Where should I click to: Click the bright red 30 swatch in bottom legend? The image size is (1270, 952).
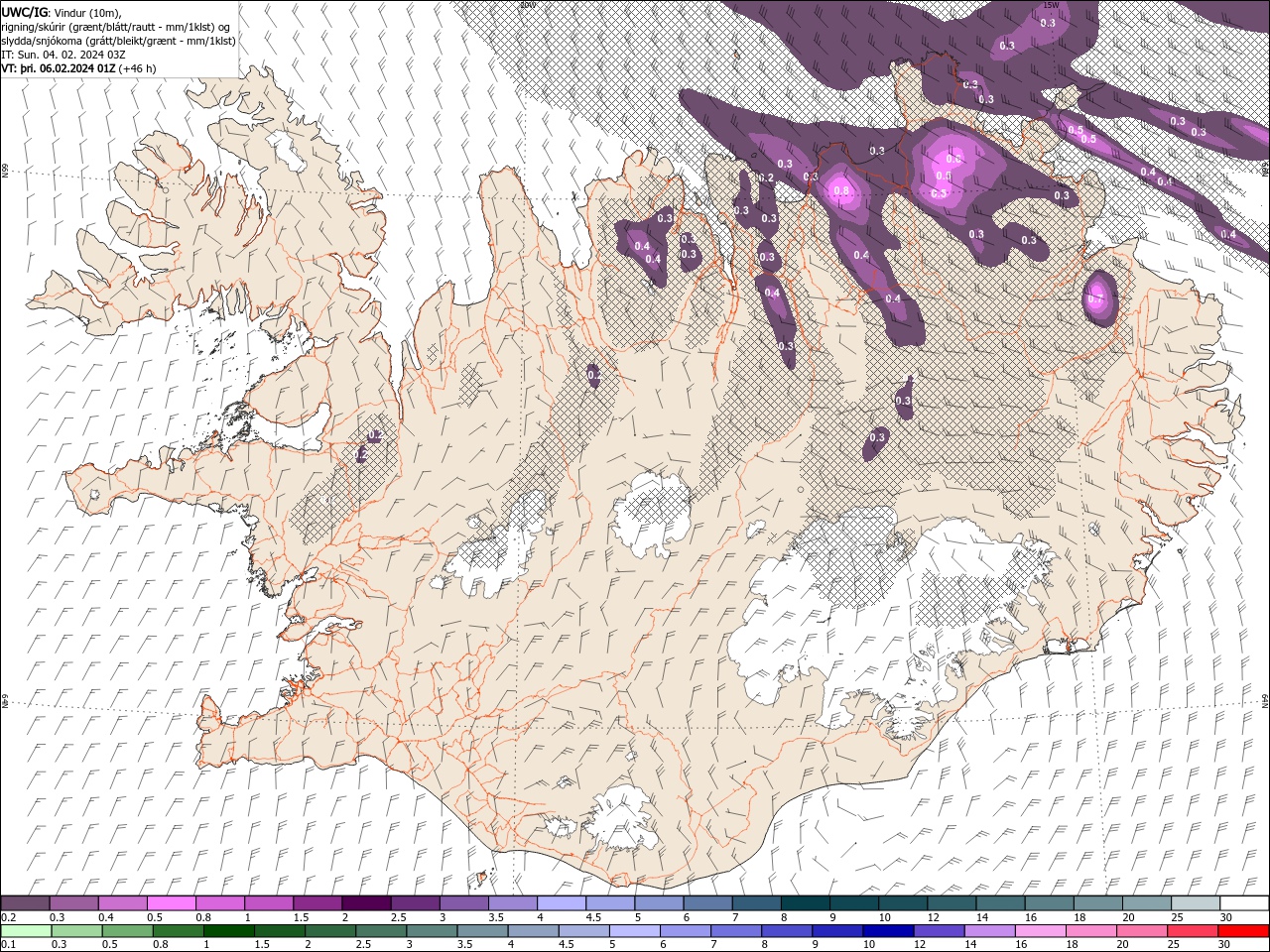pos(1243,931)
